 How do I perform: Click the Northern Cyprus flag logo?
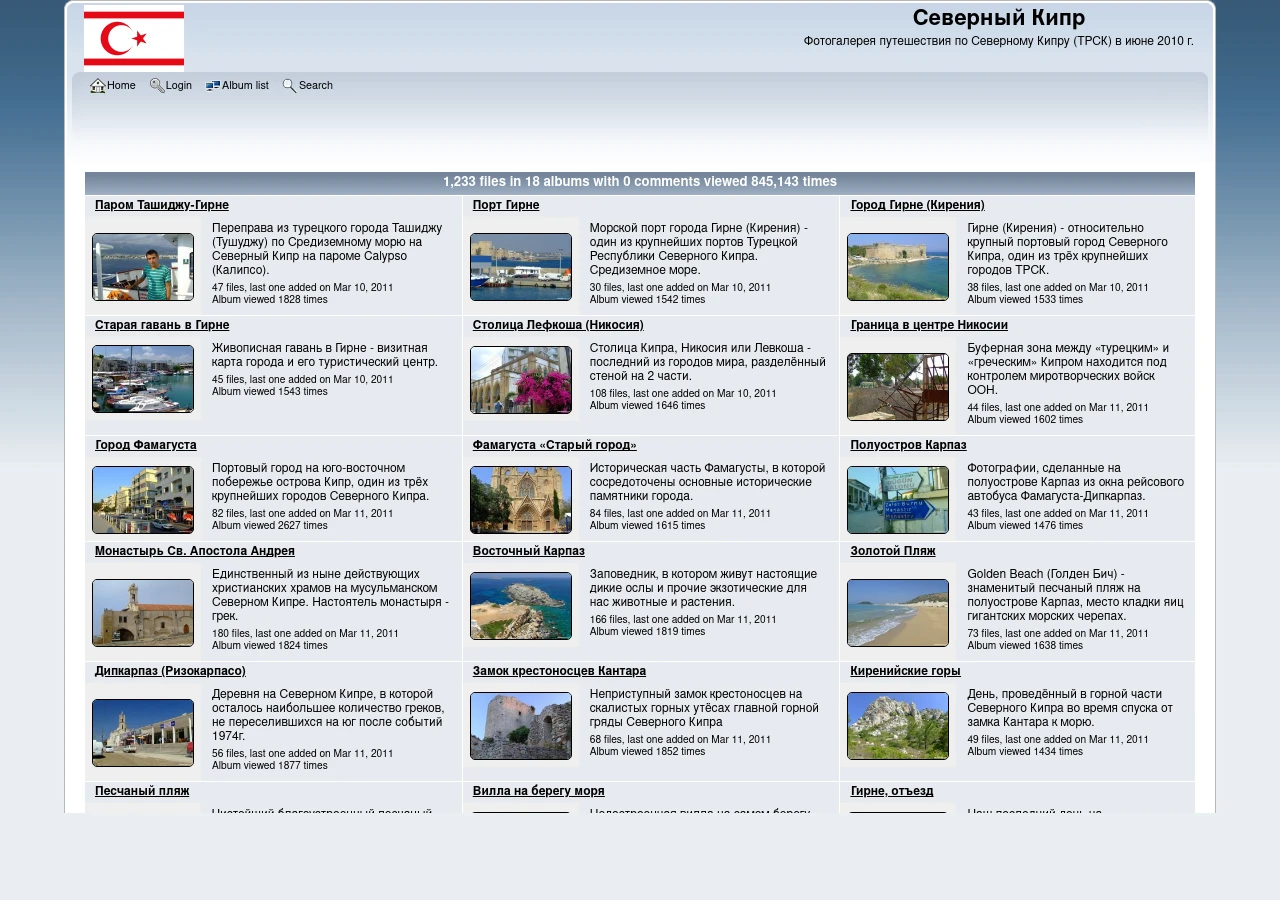(x=134, y=37)
